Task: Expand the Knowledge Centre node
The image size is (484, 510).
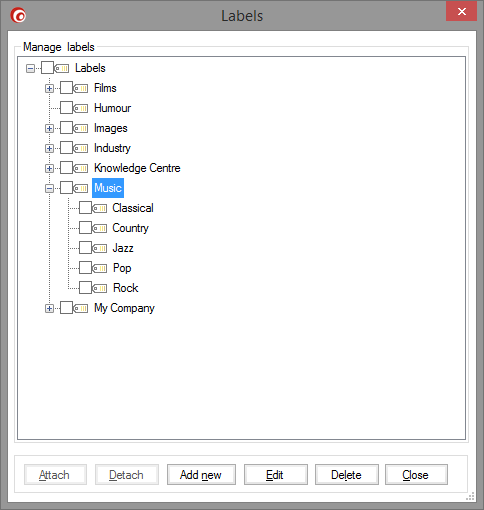Action: 49,169
